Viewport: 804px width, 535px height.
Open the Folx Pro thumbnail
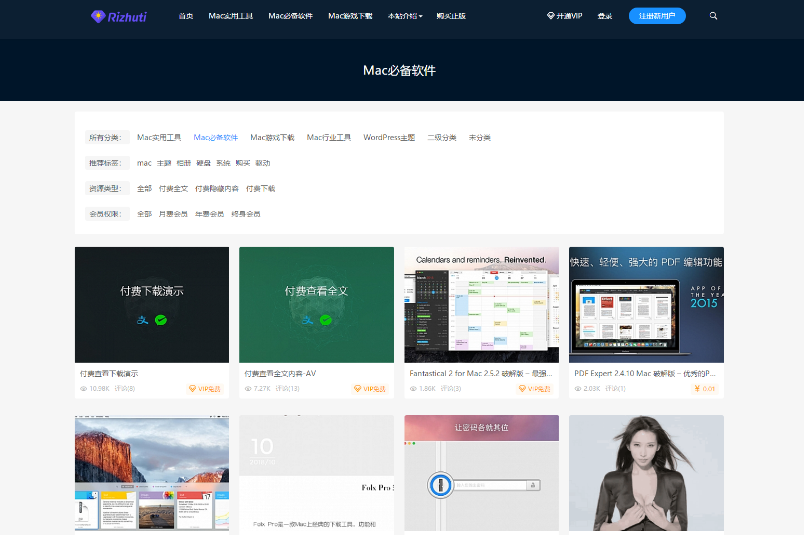coord(316,473)
